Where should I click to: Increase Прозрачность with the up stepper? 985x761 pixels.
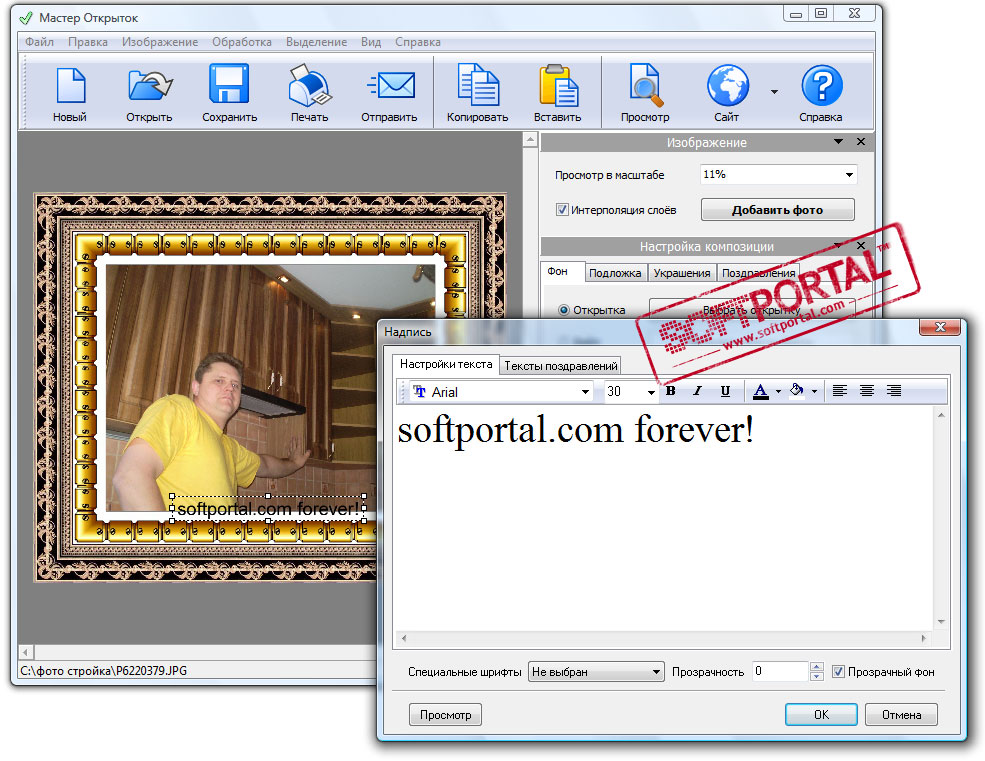coord(817,667)
